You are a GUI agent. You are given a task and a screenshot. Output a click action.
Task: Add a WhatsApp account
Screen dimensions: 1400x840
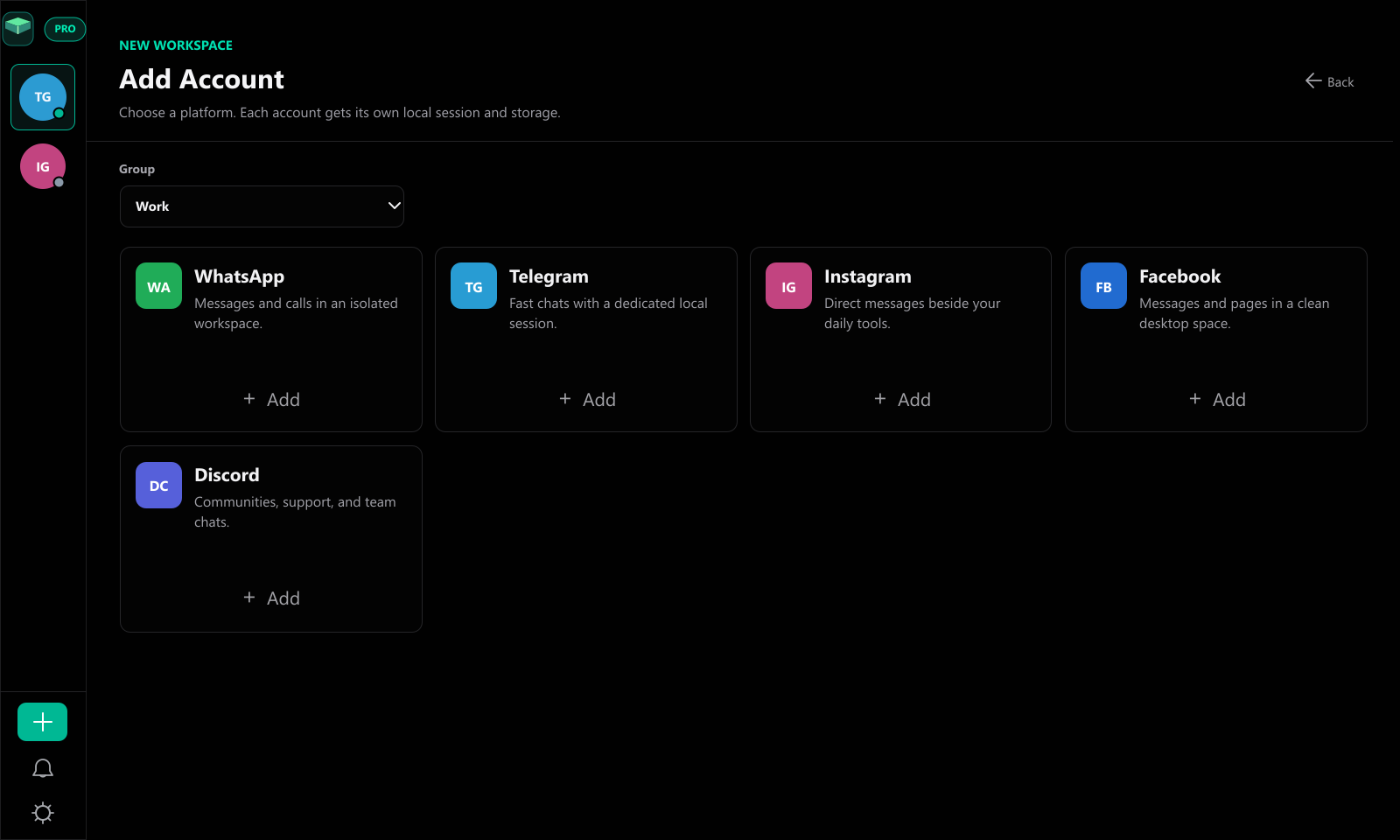pyautogui.click(x=271, y=400)
